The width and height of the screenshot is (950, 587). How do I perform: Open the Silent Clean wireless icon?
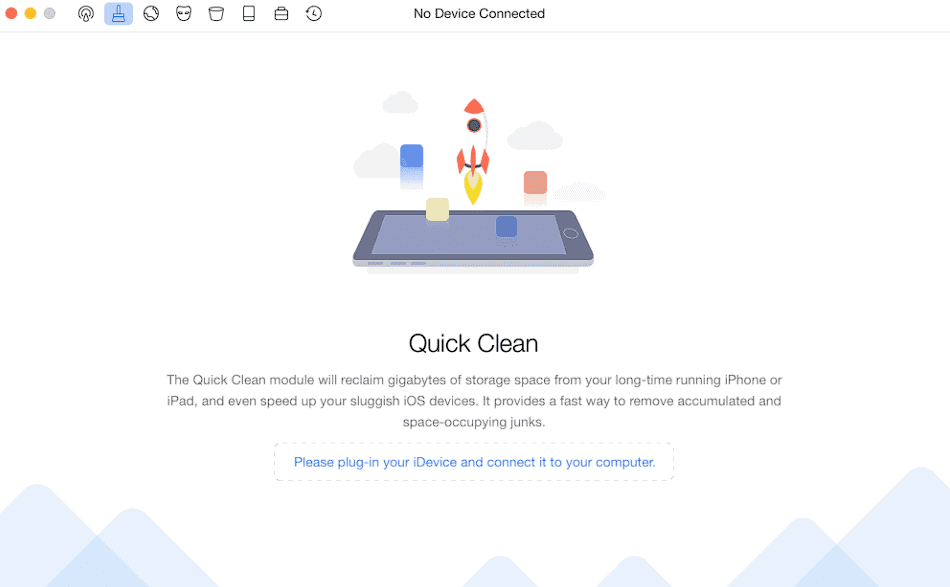pos(86,13)
